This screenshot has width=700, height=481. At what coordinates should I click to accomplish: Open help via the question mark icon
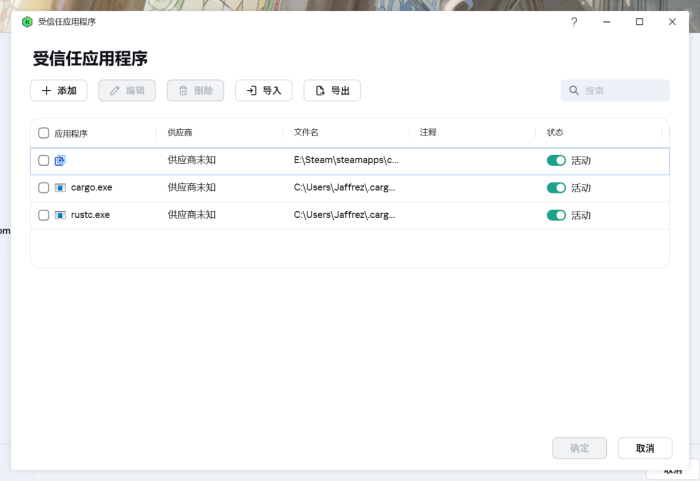point(574,22)
